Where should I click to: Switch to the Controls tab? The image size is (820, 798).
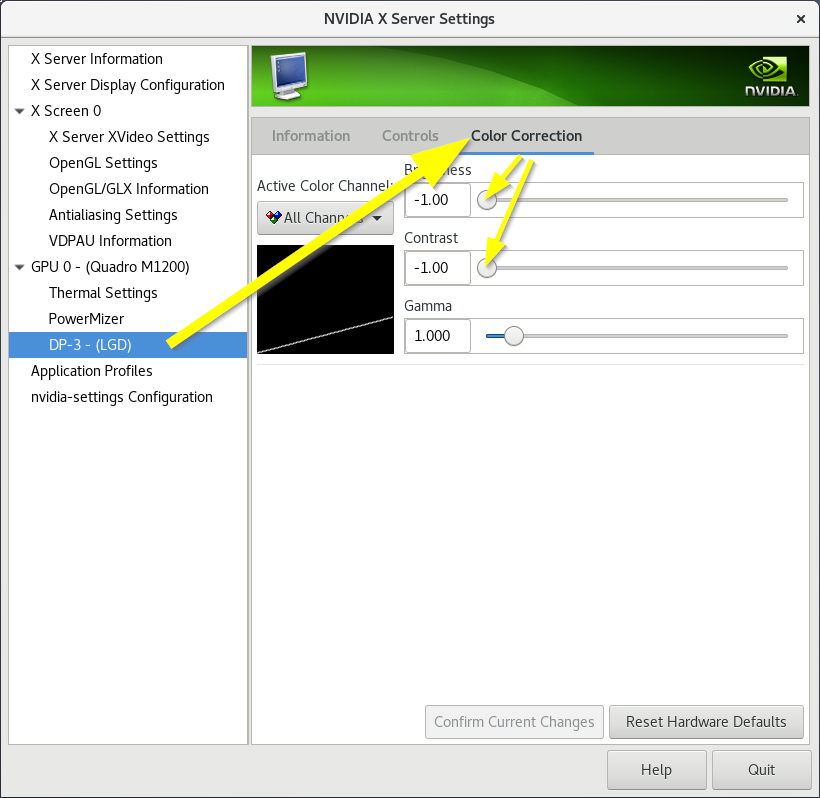pos(410,136)
